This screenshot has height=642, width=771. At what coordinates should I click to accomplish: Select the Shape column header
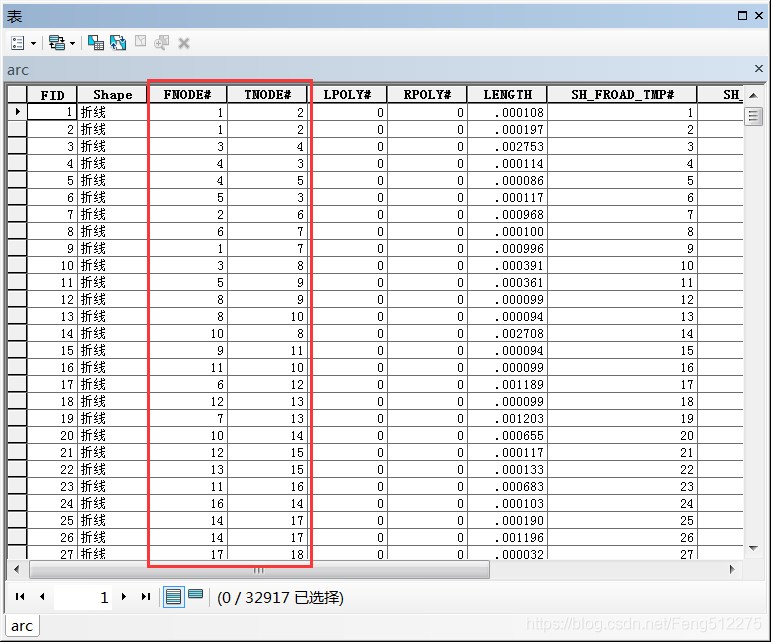pyautogui.click(x=113, y=95)
